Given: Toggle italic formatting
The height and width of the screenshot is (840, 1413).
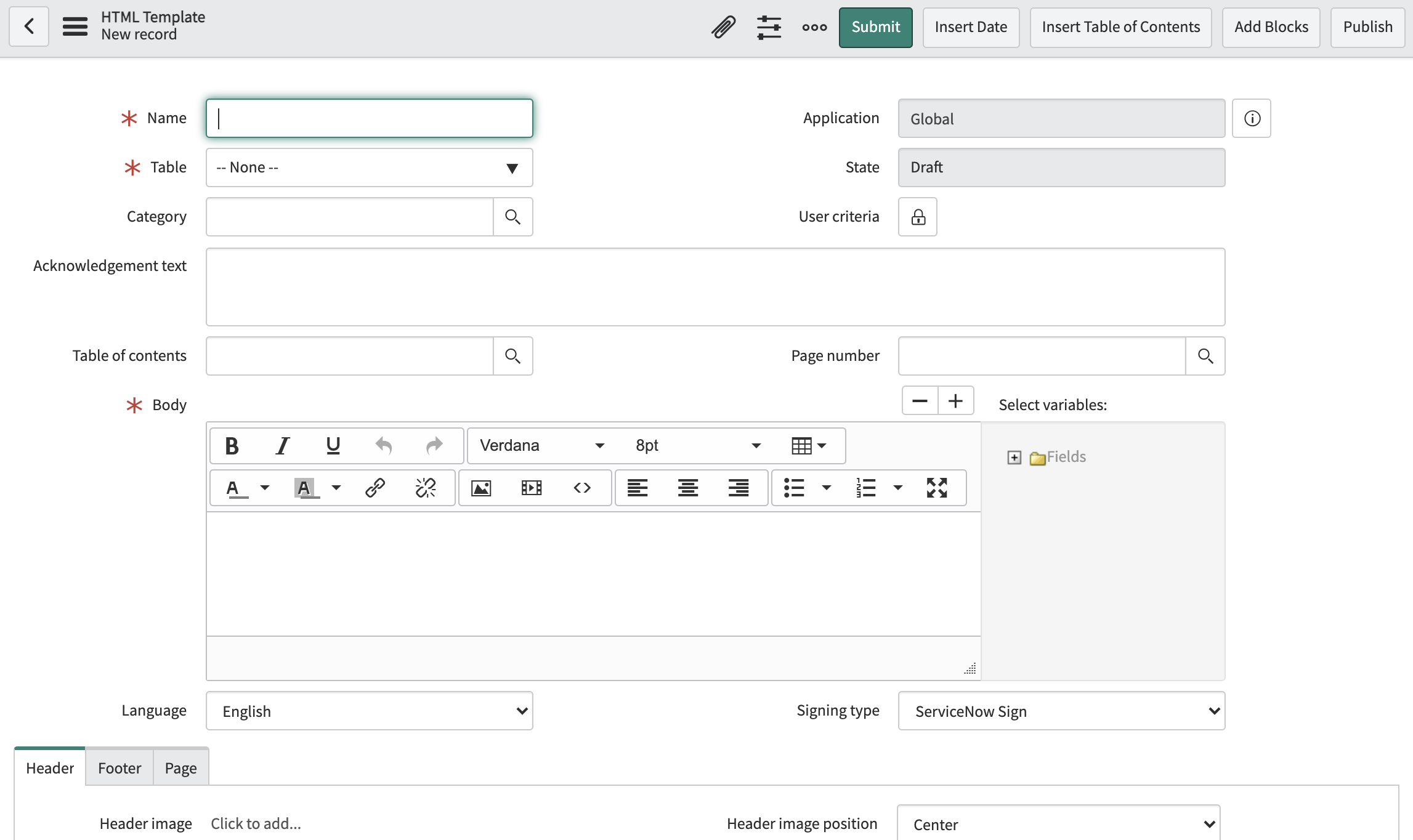Looking at the screenshot, I should pyautogui.click(x=282, y=446).
